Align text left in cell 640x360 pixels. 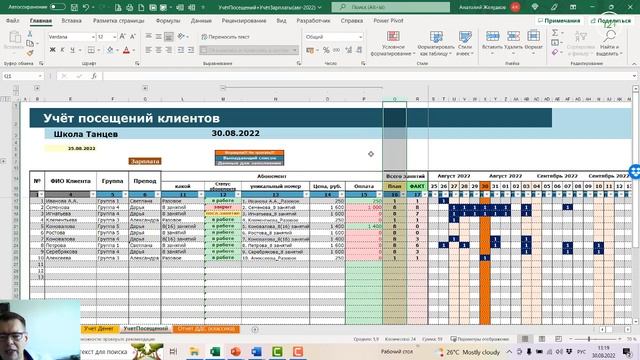click(x=149, y=50)
